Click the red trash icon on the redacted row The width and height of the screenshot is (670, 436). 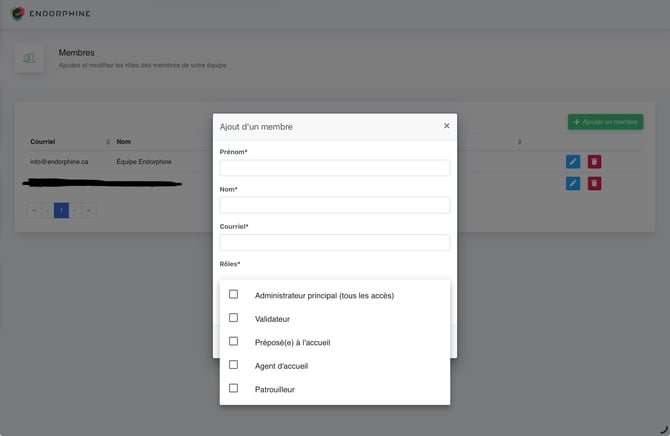click(x=594, y=183)
